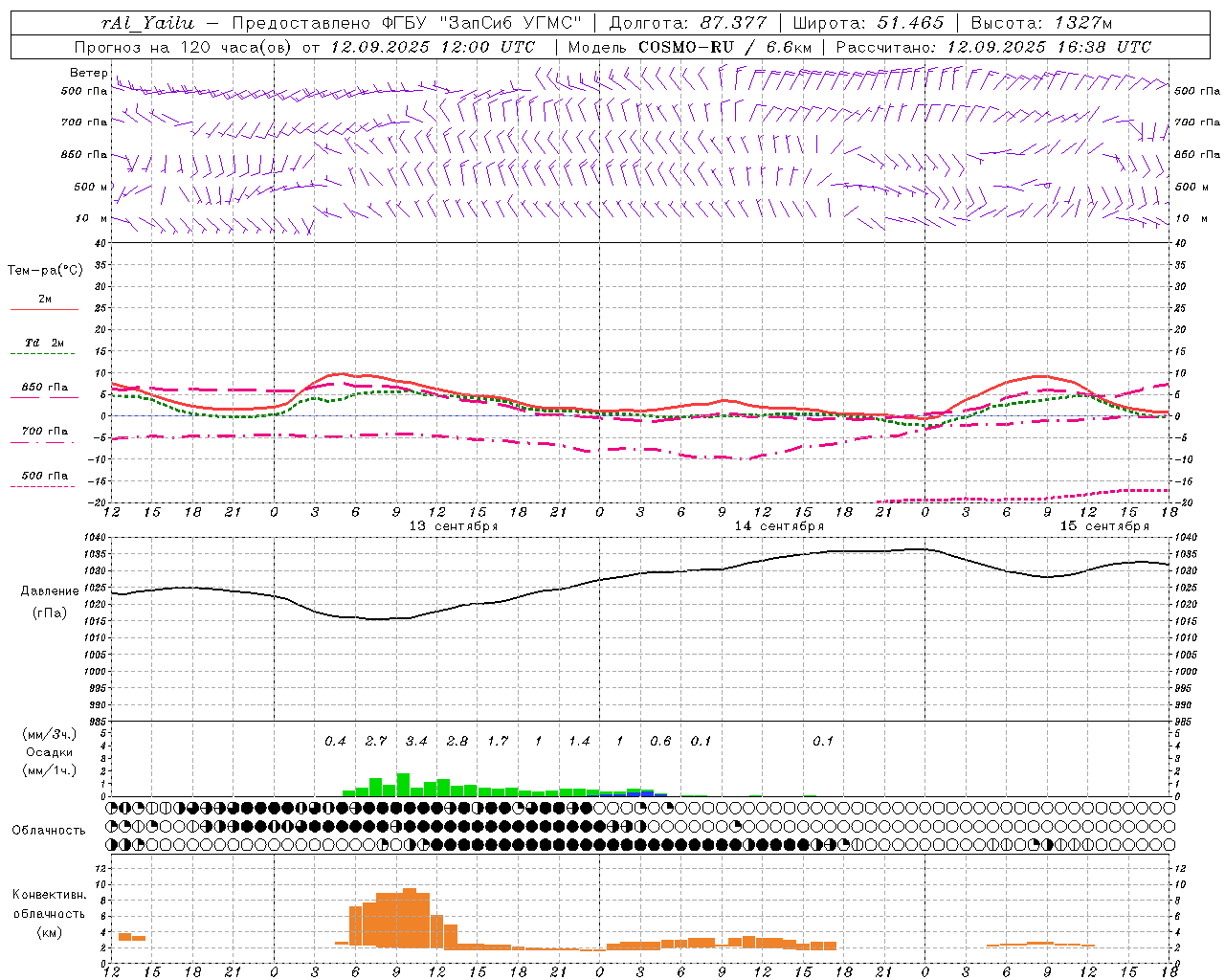This screenshot has width=1225, height=980.
Task: Click the (мм/1ч.) precipitation unit label
Action: pyautogui.click(x=50, y=770)
